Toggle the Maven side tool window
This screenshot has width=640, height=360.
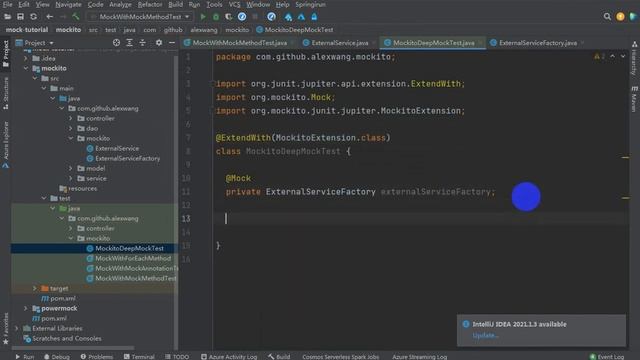pos(634,99)
